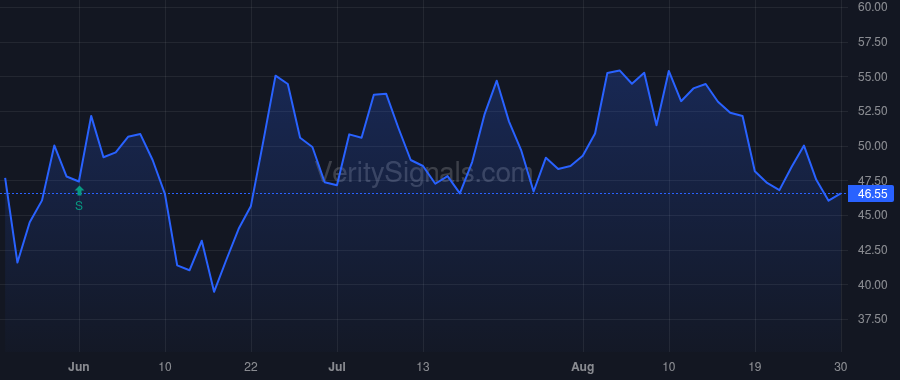Viewport: 900px width, 380px height.
Task: Select the 47.50 price axis label
Action: click(872, 181)
